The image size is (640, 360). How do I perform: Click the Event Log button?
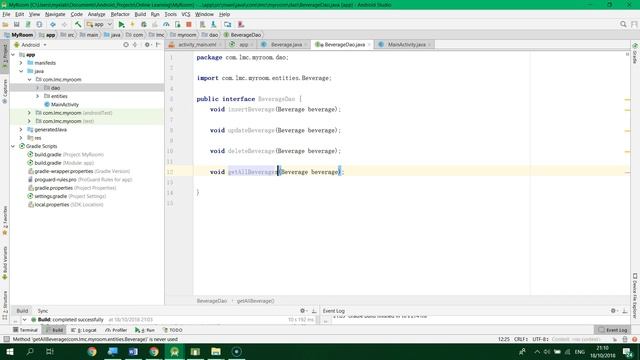pyautogui.click(x=612, y=330)
